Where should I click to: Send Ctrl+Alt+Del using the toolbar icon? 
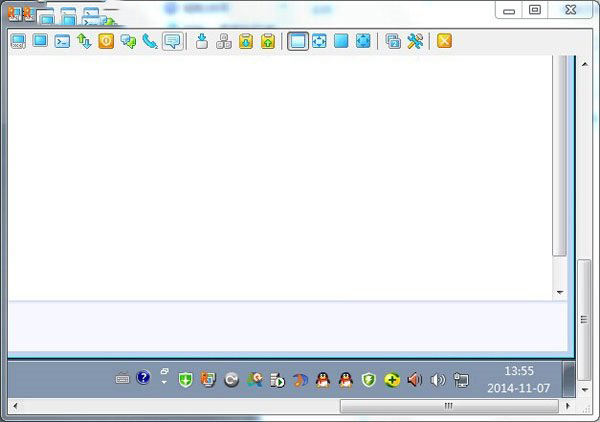tap(202, 41)
